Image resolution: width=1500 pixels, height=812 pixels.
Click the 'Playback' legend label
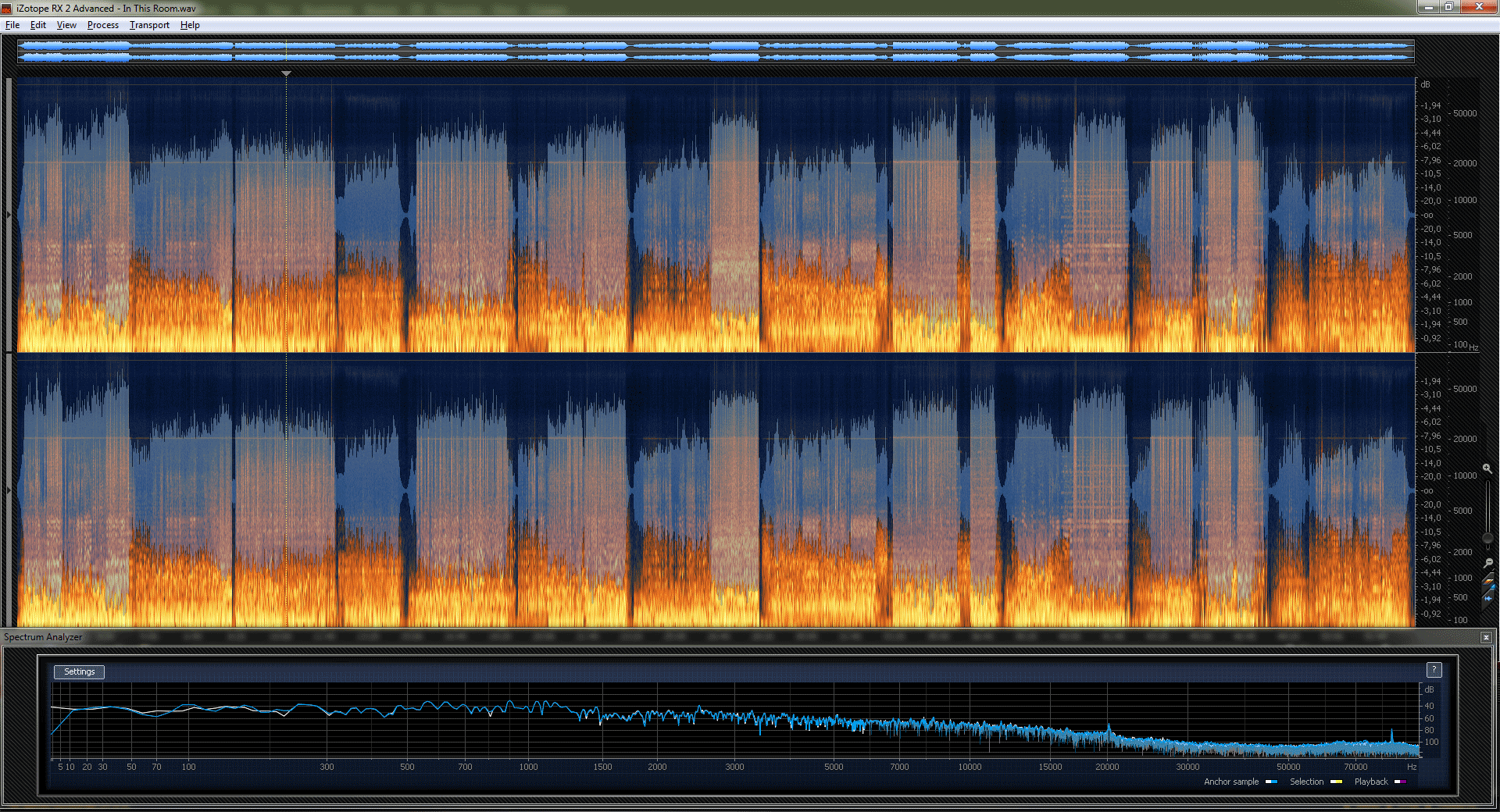pos(1371,782)
